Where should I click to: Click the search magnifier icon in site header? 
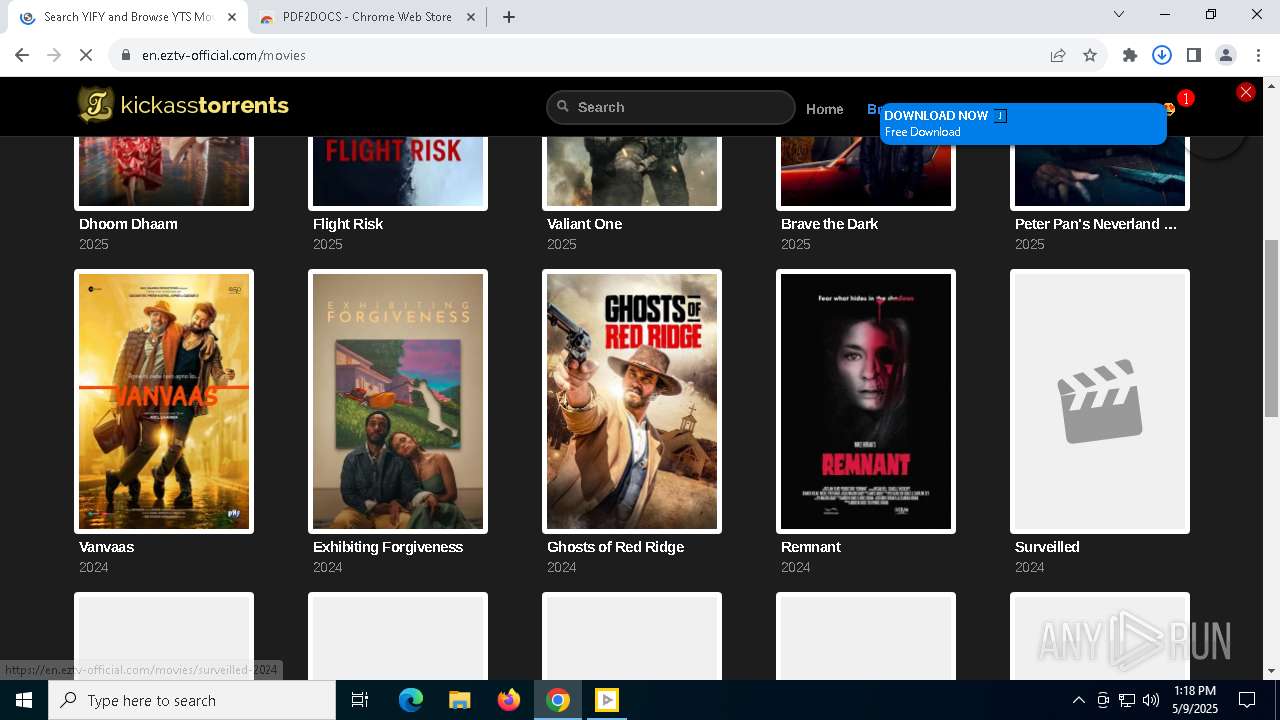(563, 106)
